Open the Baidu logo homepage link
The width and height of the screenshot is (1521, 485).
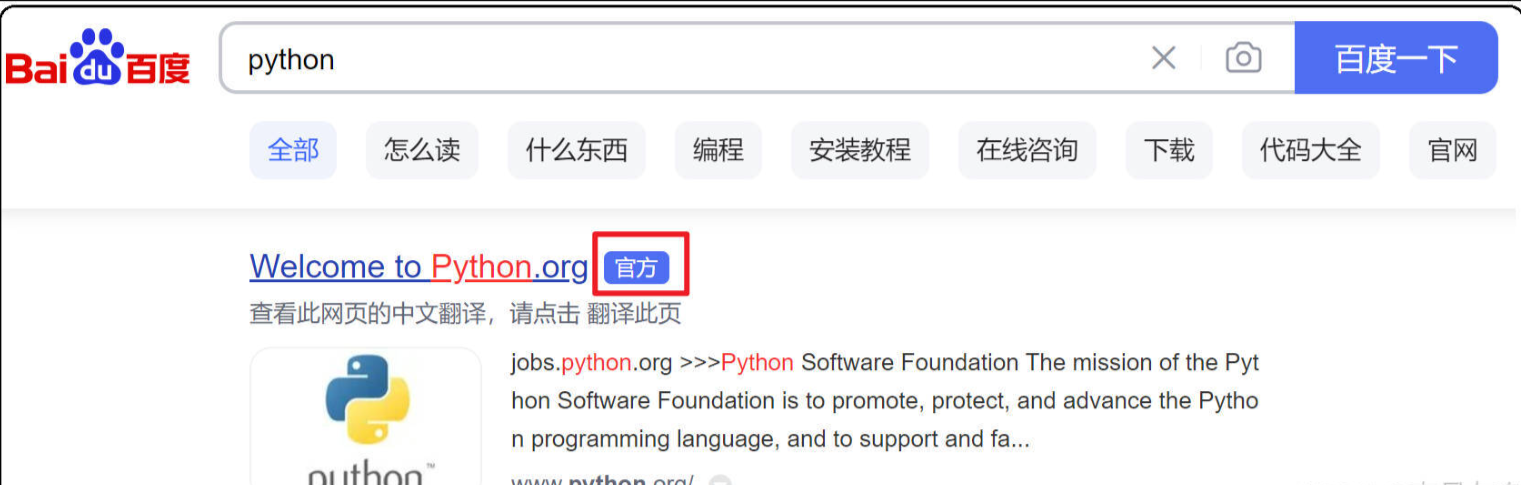tap(98, 58)
